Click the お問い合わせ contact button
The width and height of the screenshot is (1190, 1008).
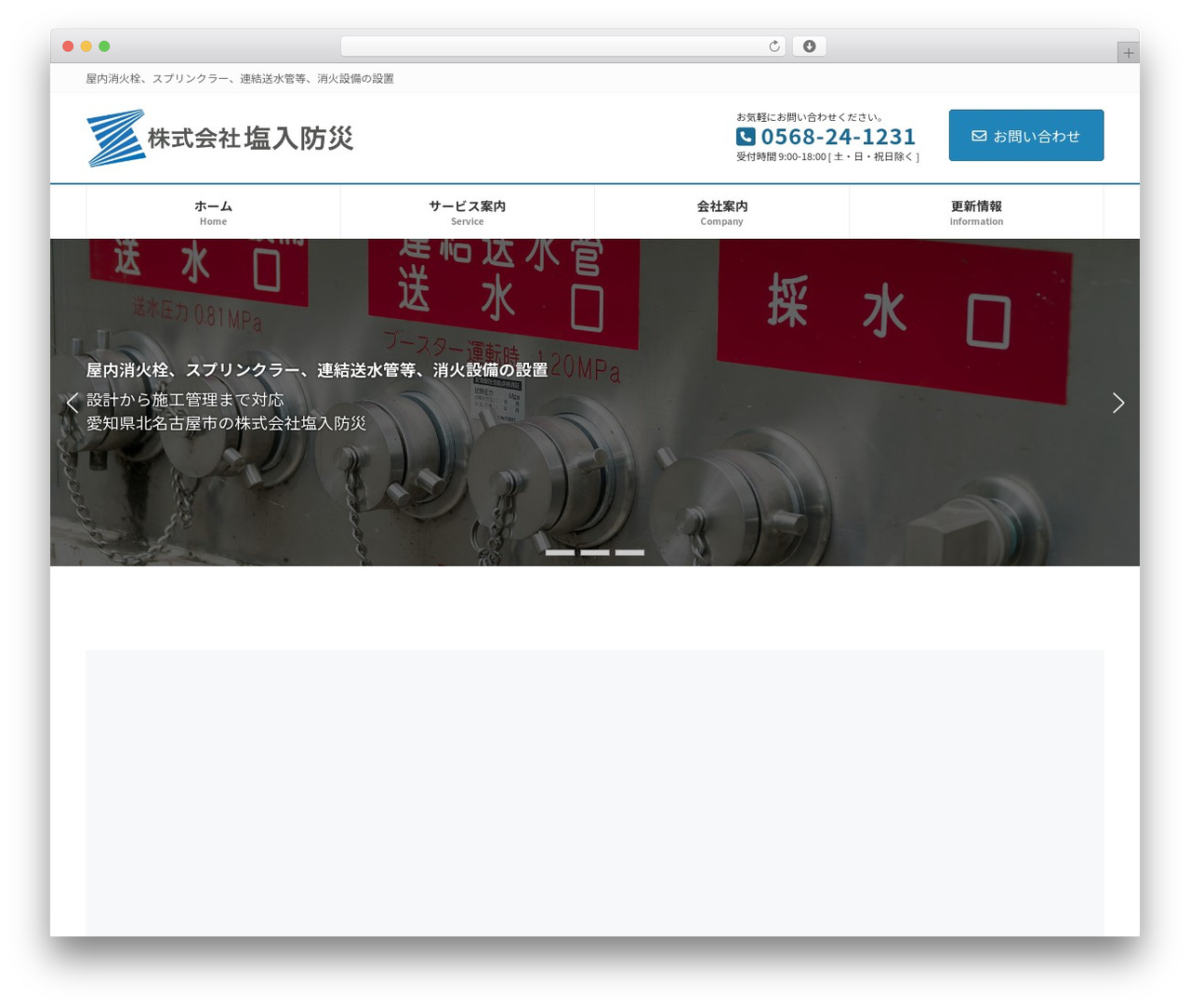1026,136
